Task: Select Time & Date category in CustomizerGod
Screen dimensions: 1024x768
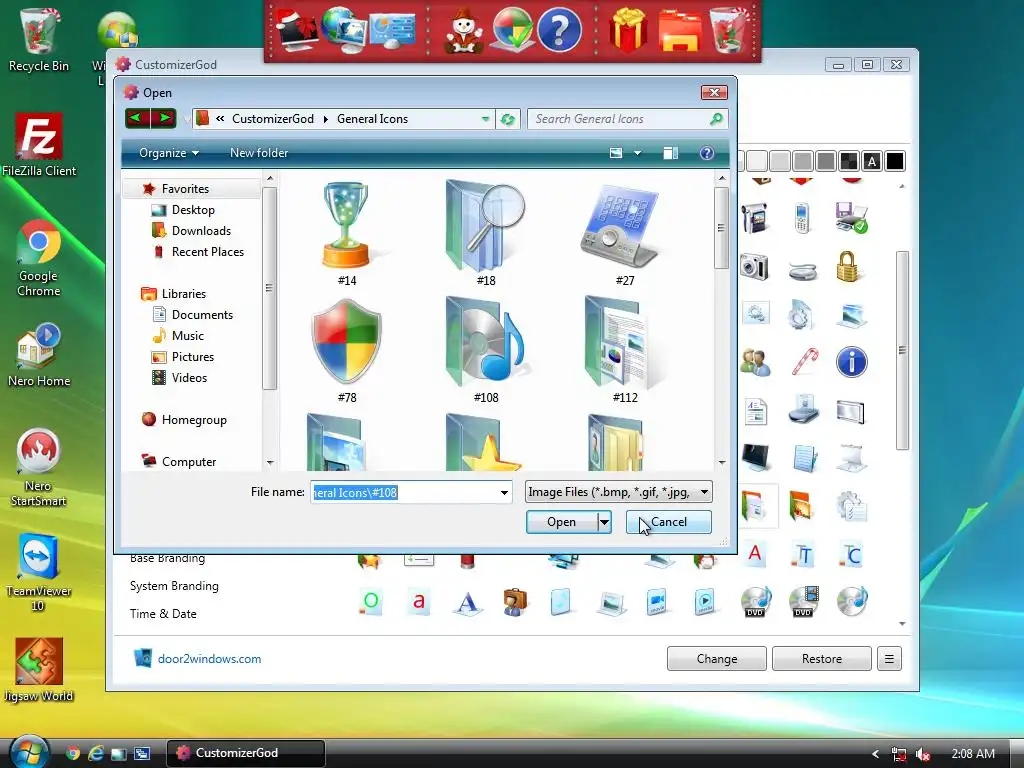Action: pos(163,614)
